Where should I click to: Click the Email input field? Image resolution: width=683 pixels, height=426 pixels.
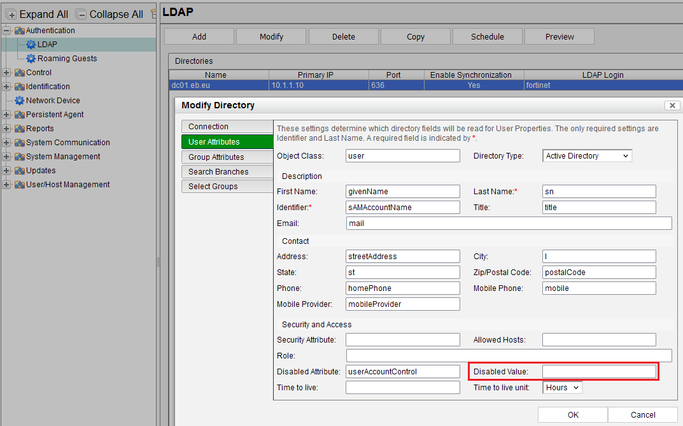click(509, 223)
